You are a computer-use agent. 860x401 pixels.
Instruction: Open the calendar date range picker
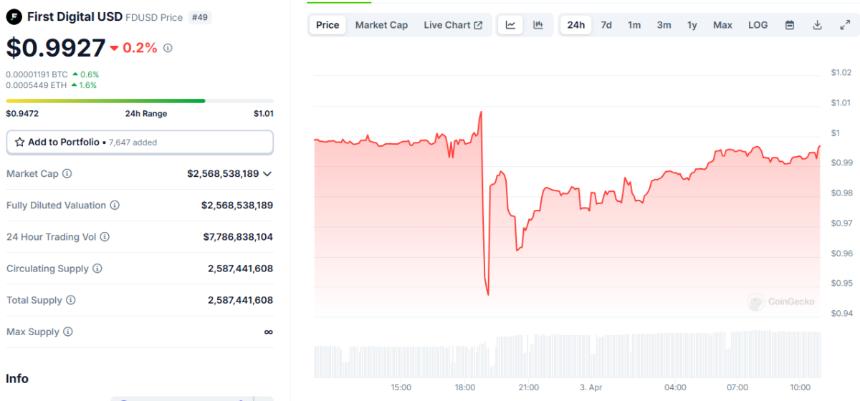coord(790,25)
